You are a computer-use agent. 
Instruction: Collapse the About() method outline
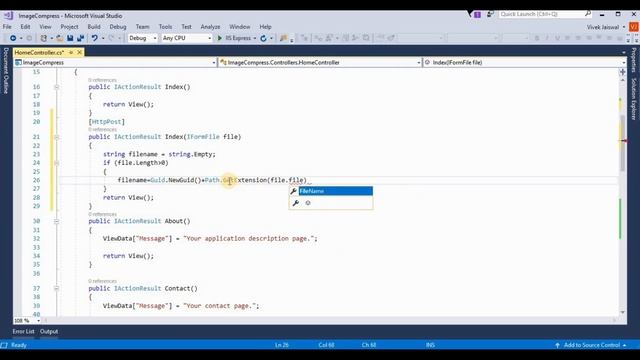pos(56,221)
